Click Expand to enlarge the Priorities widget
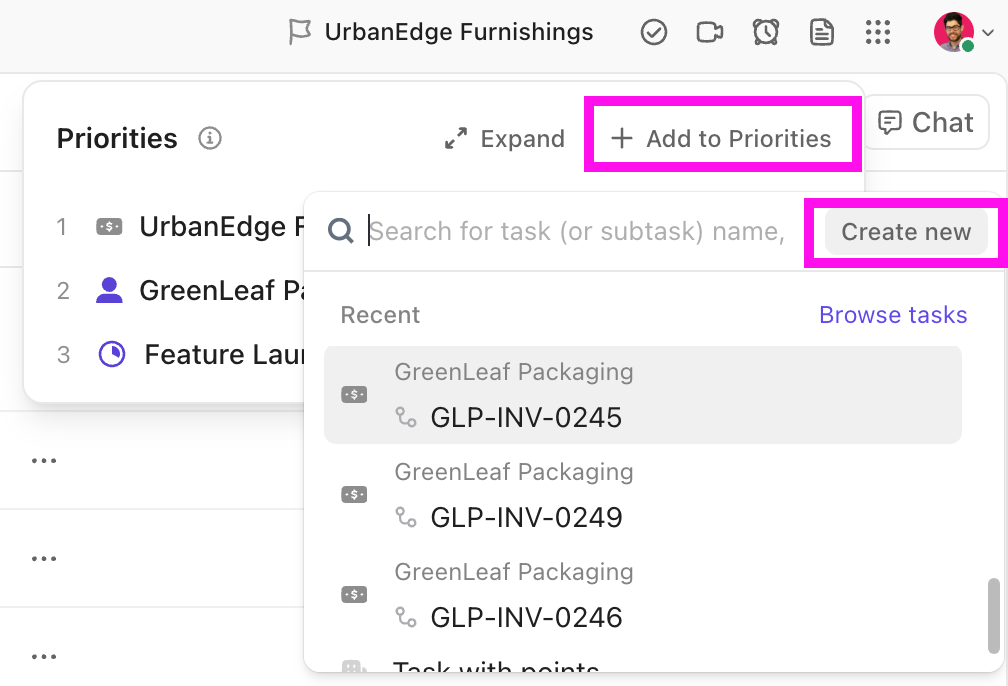1008x686 pixels. tap(503, 138)
